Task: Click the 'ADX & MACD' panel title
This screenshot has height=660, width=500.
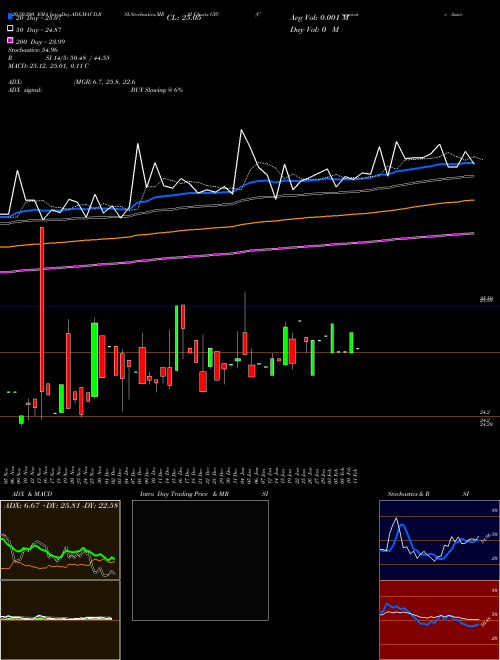Action: pos(32,494)
